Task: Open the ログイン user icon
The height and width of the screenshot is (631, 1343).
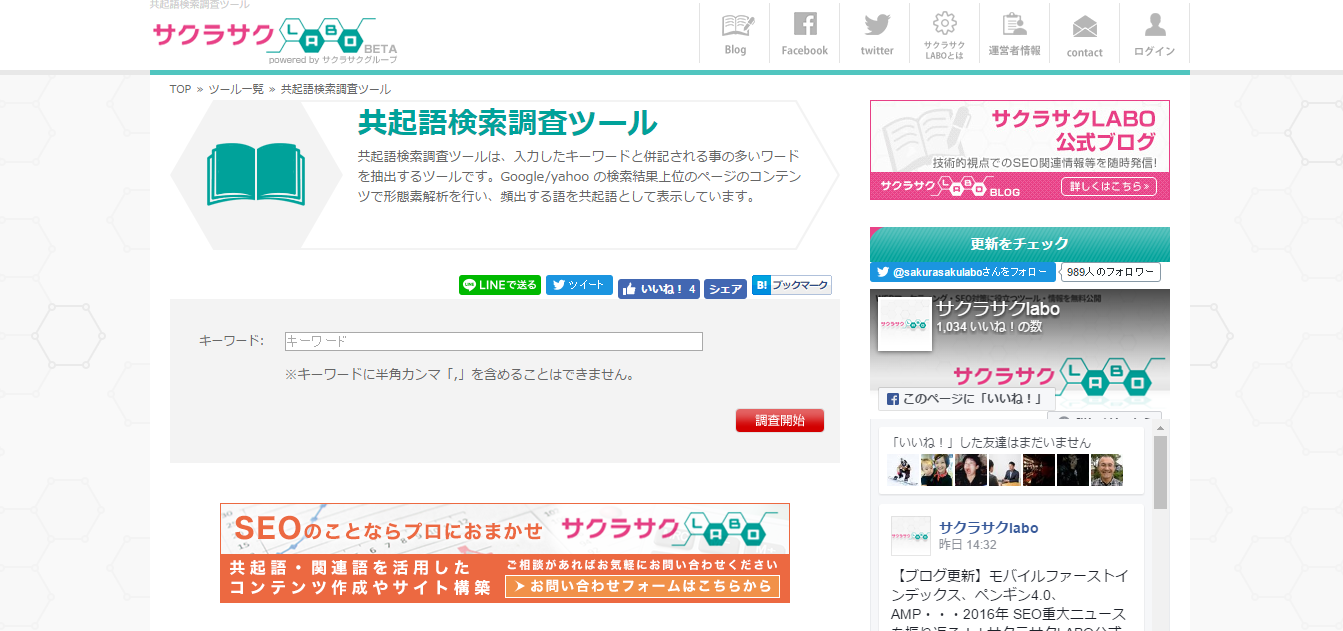Action: [x=1155, y=33]
